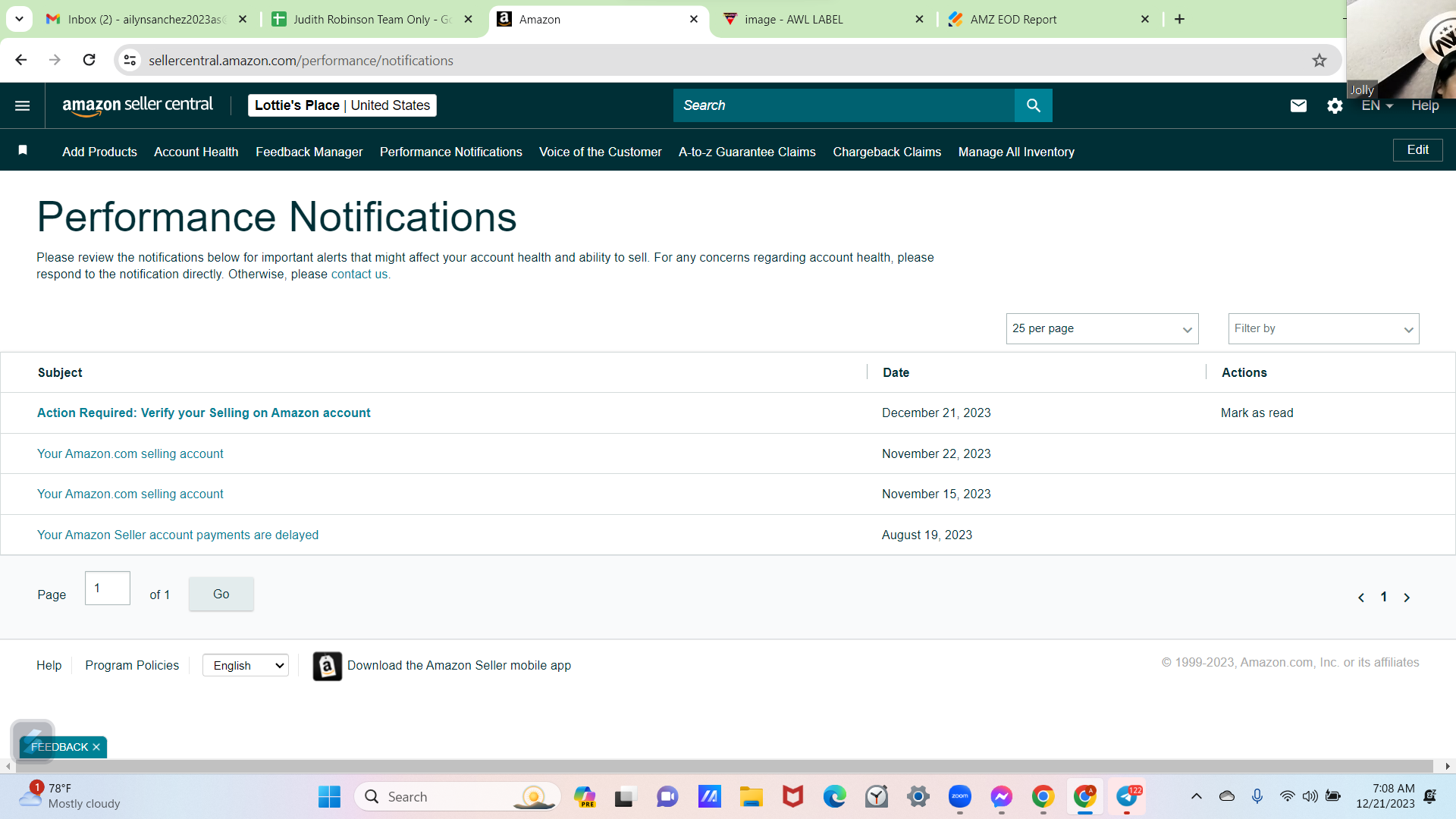Switch to Judith Robinson Team Only tab
Image resolution: width=1456 pixels, height=819 pixels.
[372, 19]
